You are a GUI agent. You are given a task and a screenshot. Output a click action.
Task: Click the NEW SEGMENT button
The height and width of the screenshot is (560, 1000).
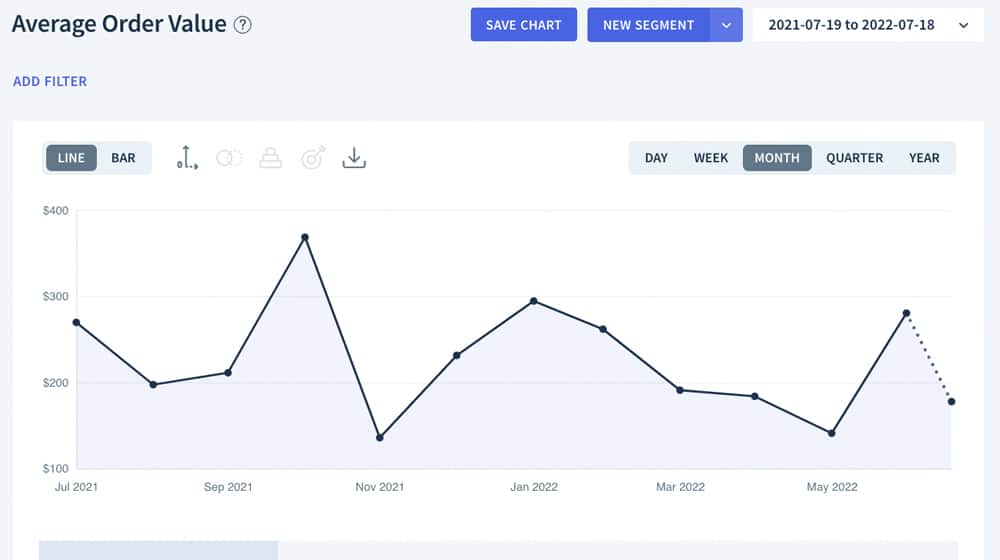(x=648, y=25)
